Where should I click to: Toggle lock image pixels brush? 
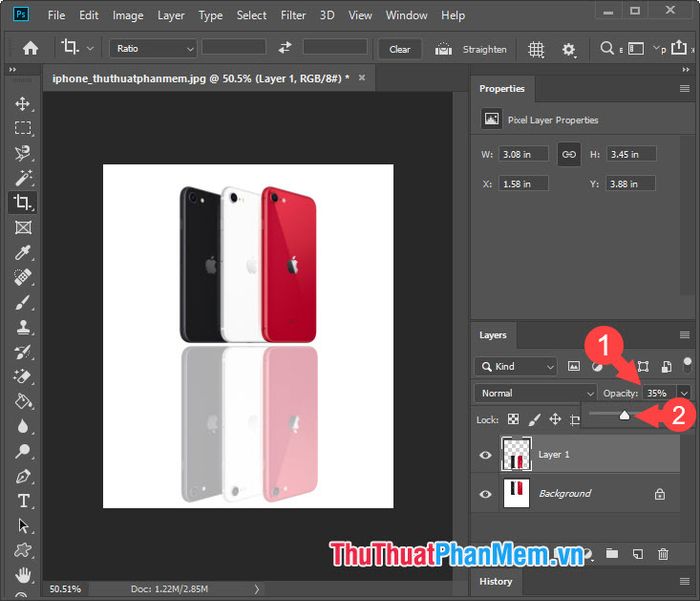534,419
